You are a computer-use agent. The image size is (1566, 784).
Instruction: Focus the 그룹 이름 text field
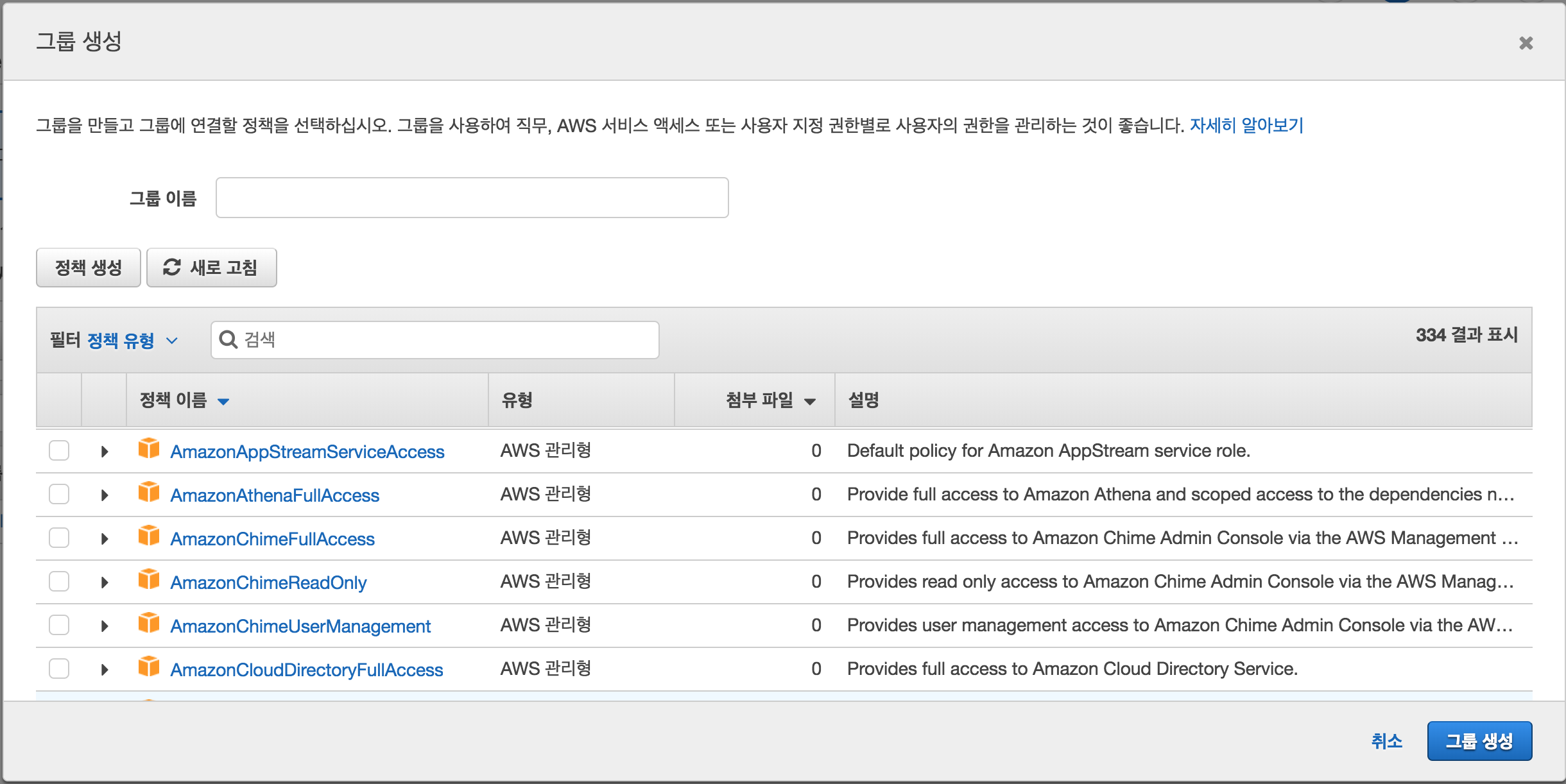(472, 198)
